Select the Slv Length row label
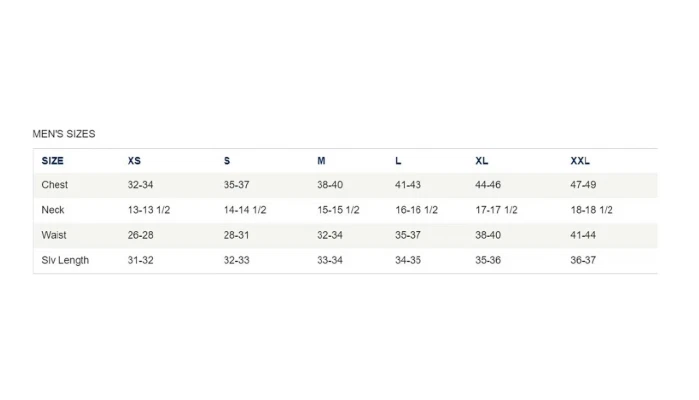 (65, 260)
